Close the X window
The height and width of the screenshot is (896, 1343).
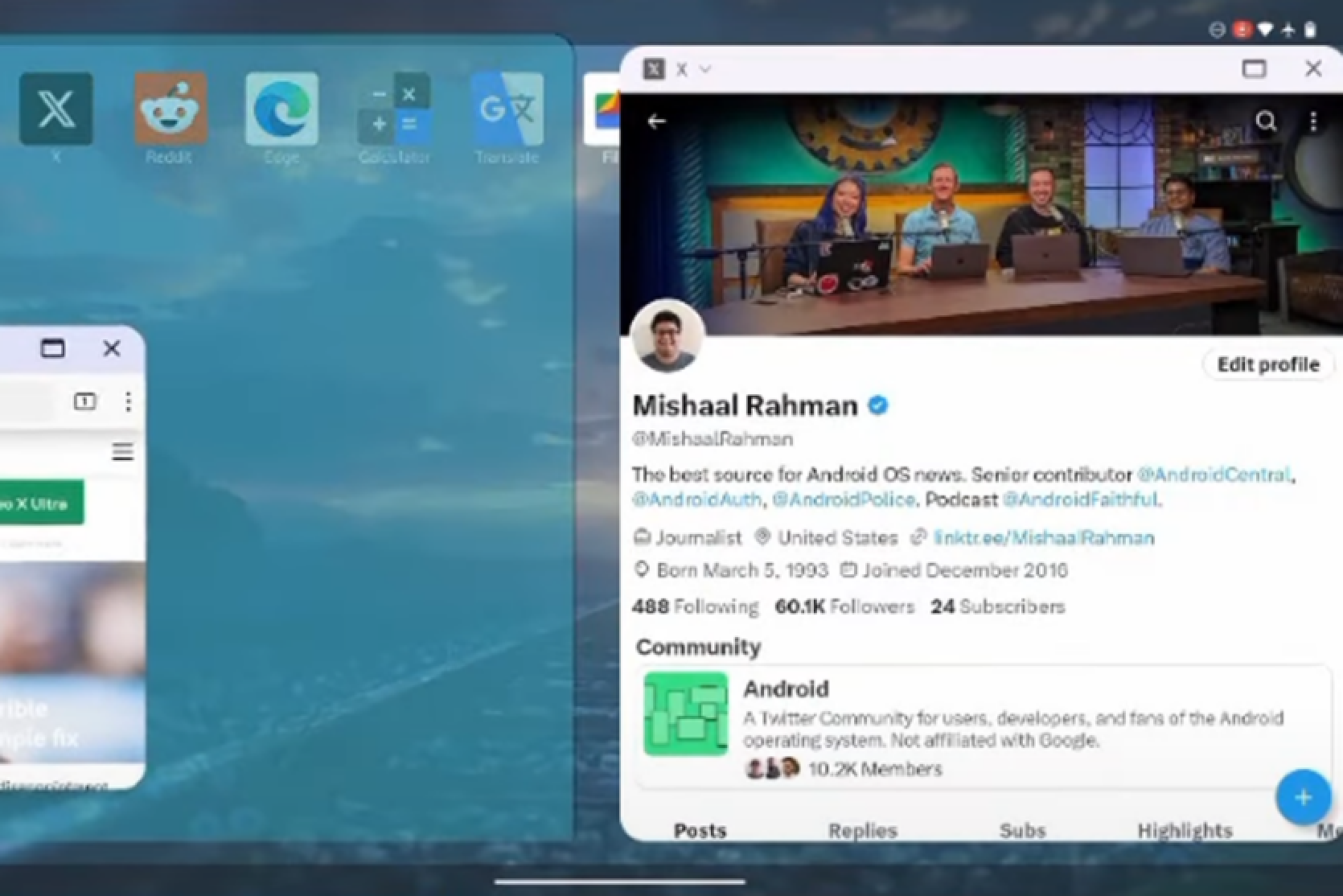click(1313, 69)
